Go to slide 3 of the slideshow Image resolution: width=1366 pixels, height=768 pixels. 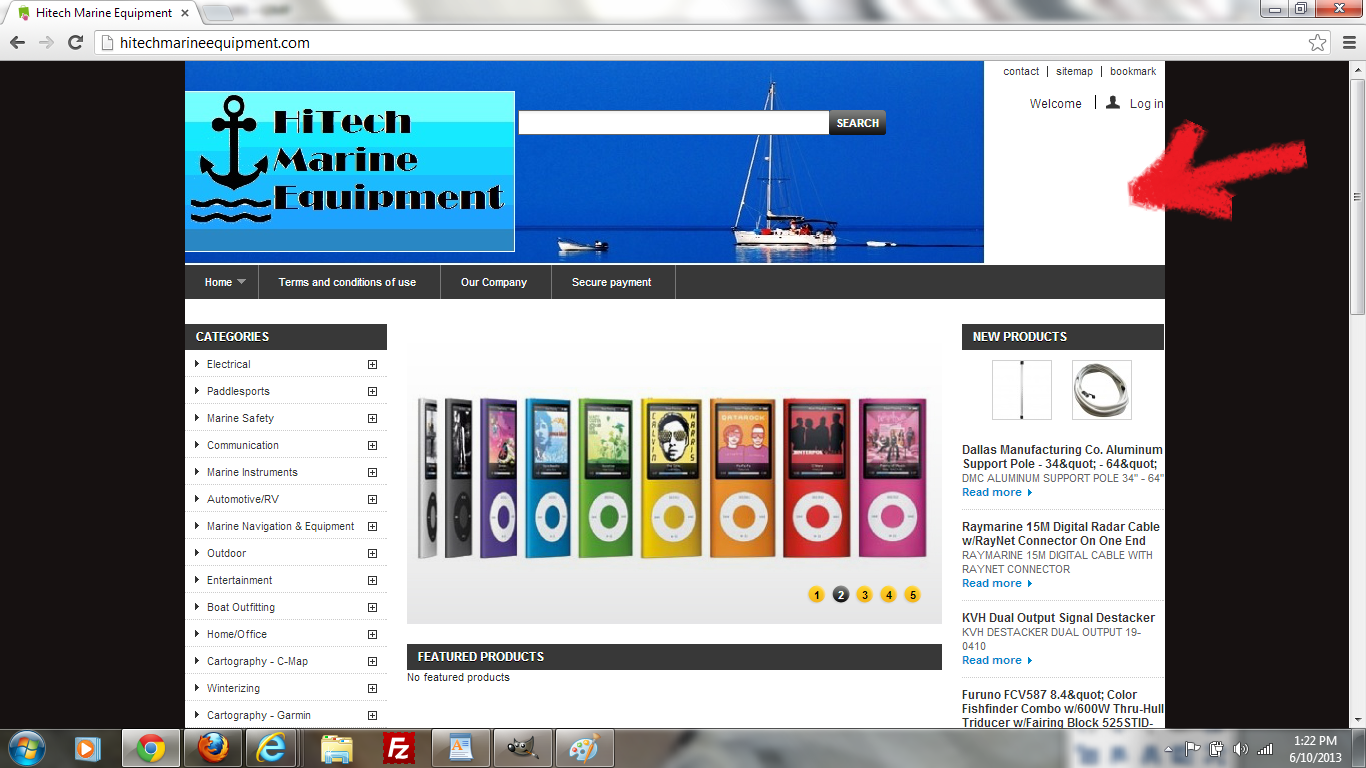tap(864, 595)
